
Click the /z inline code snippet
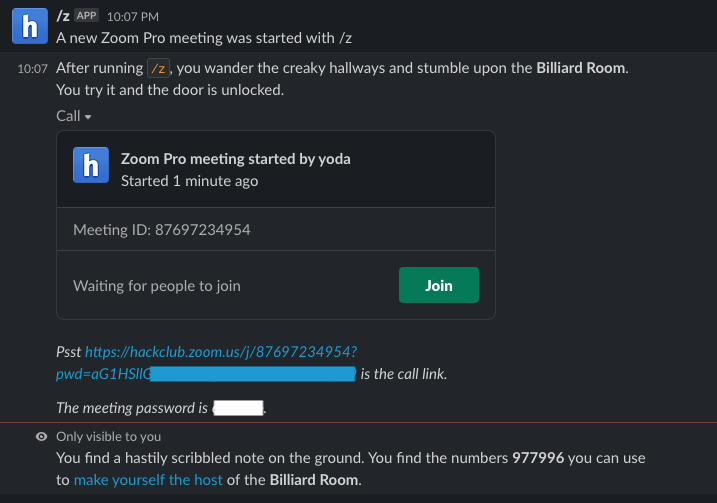coord(158,68)
